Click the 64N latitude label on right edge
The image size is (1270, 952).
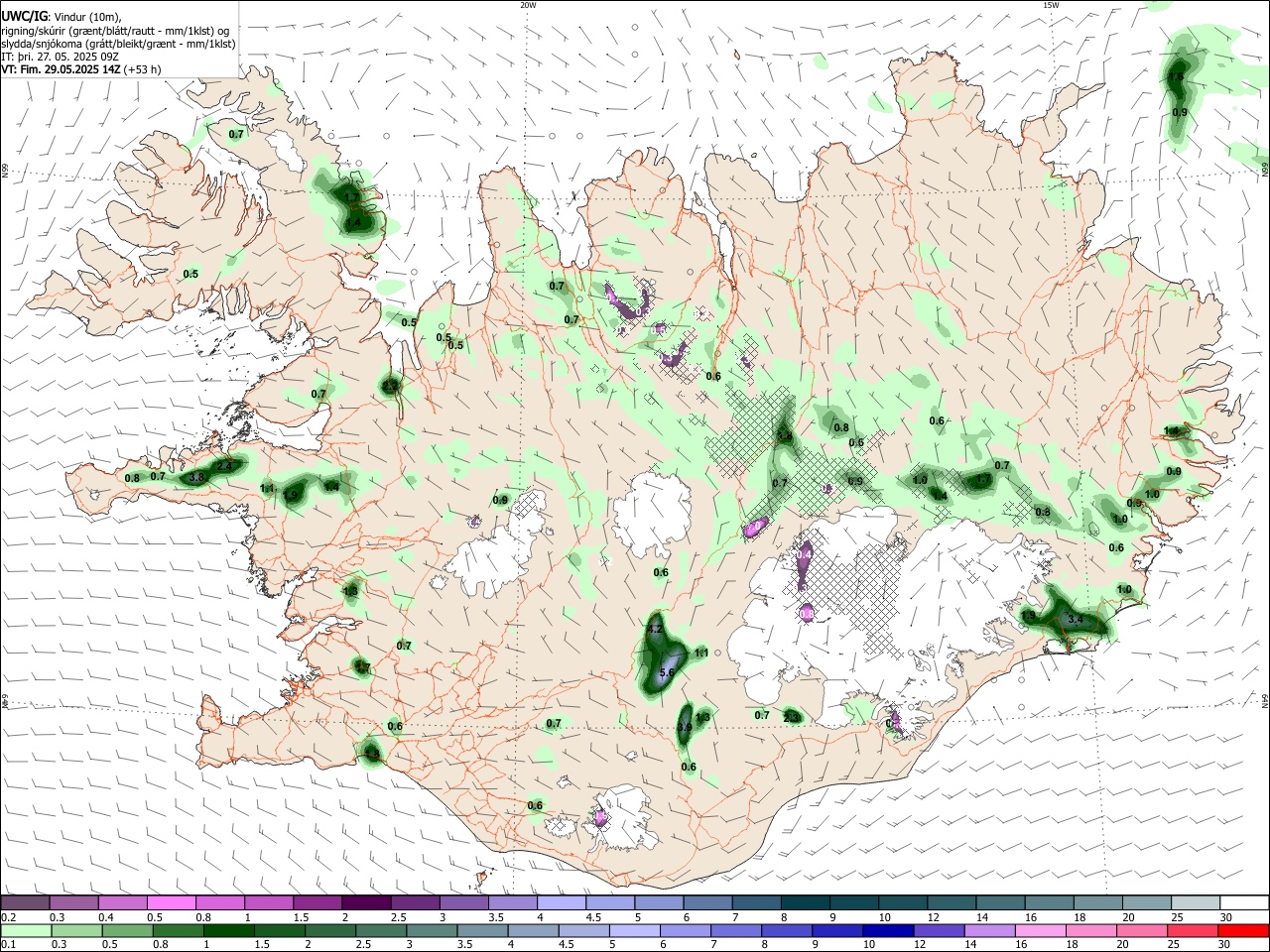[x=1265, y=701]
